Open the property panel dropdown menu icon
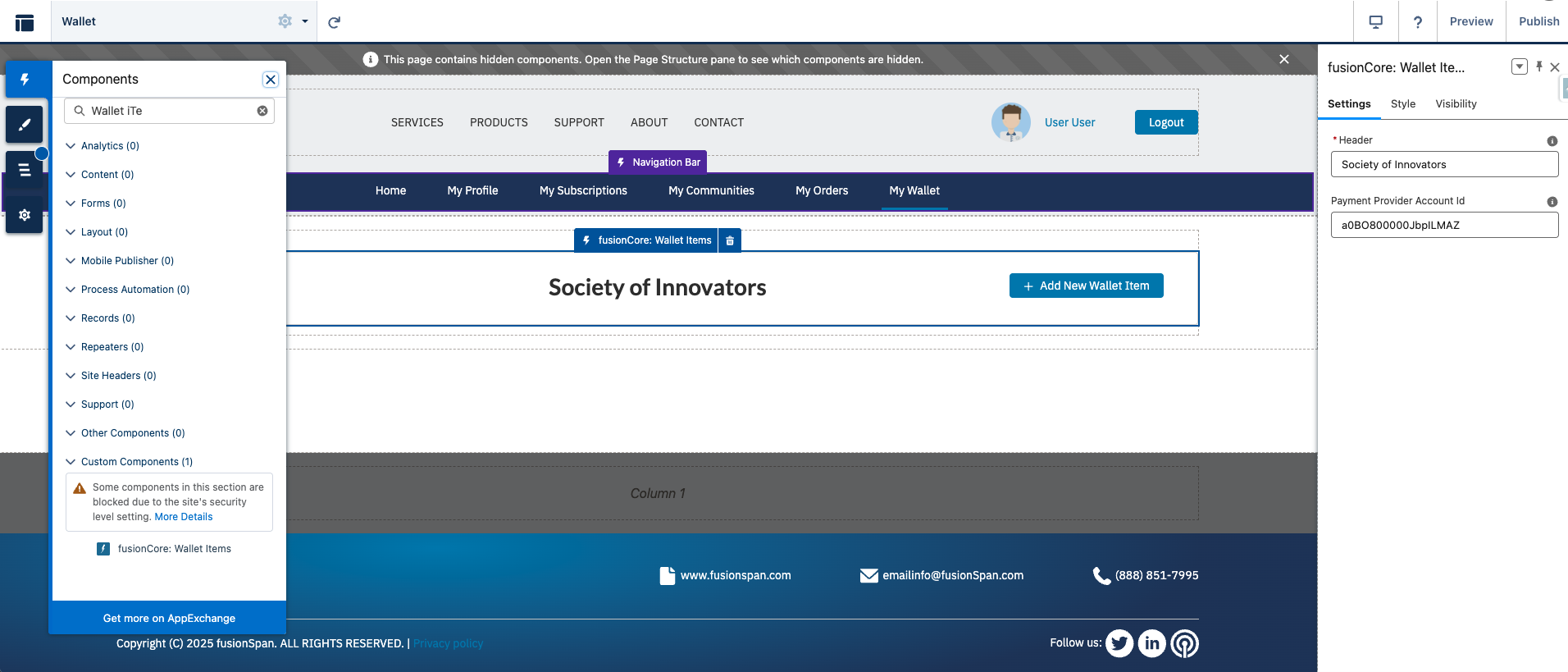1568x672 pixels. point(1519,66)
